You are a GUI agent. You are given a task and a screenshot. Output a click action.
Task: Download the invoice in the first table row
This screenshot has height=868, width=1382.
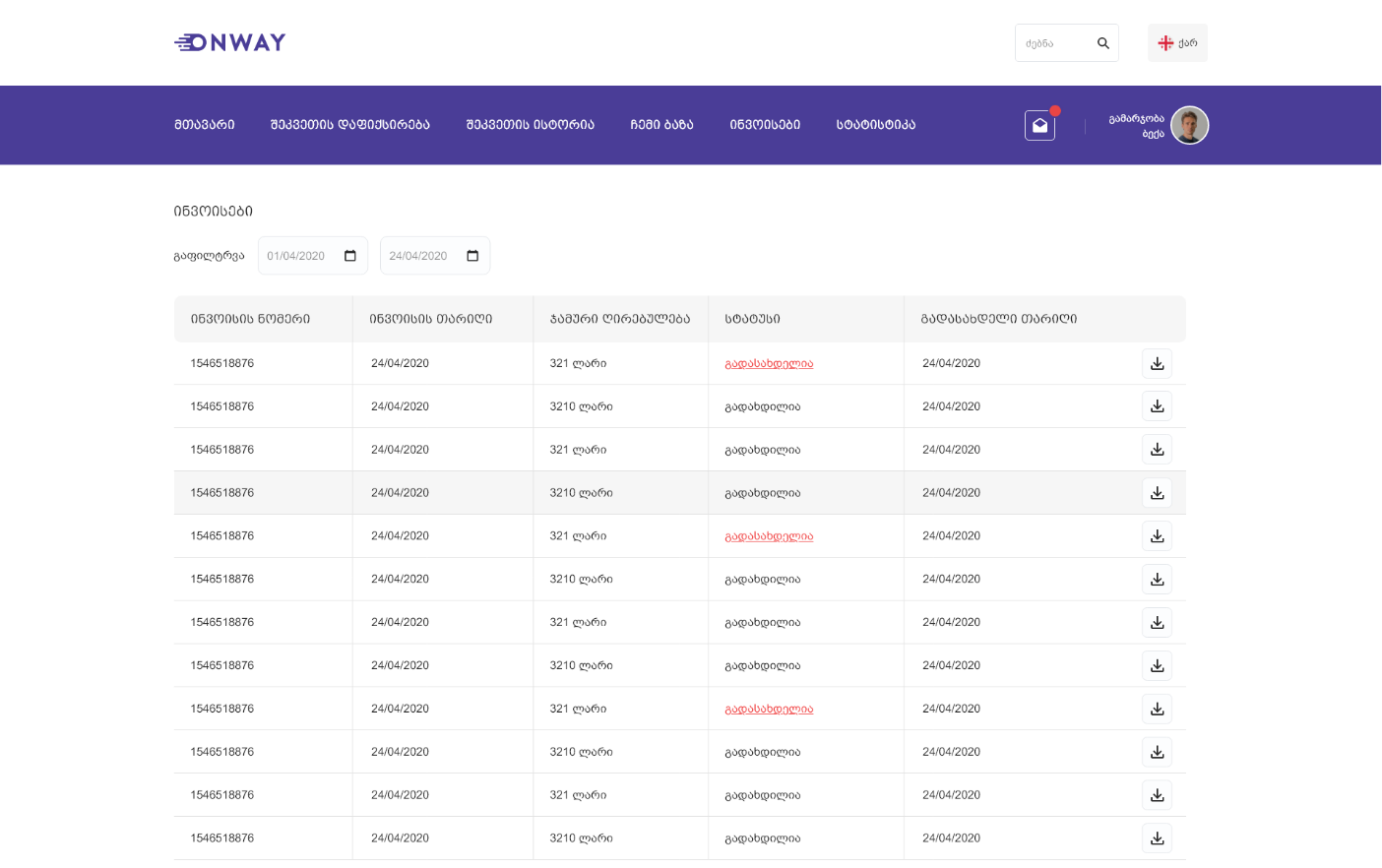click(x=1157, y=363)
